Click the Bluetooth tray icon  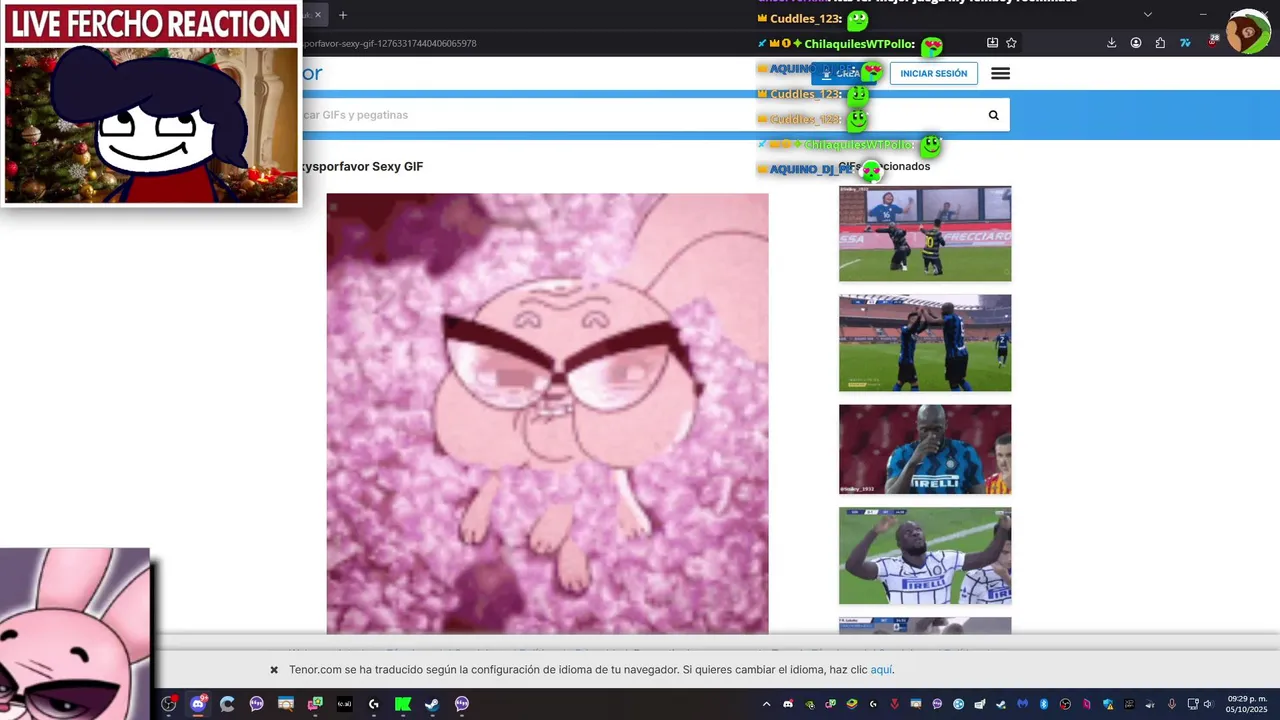[1043, 704]
